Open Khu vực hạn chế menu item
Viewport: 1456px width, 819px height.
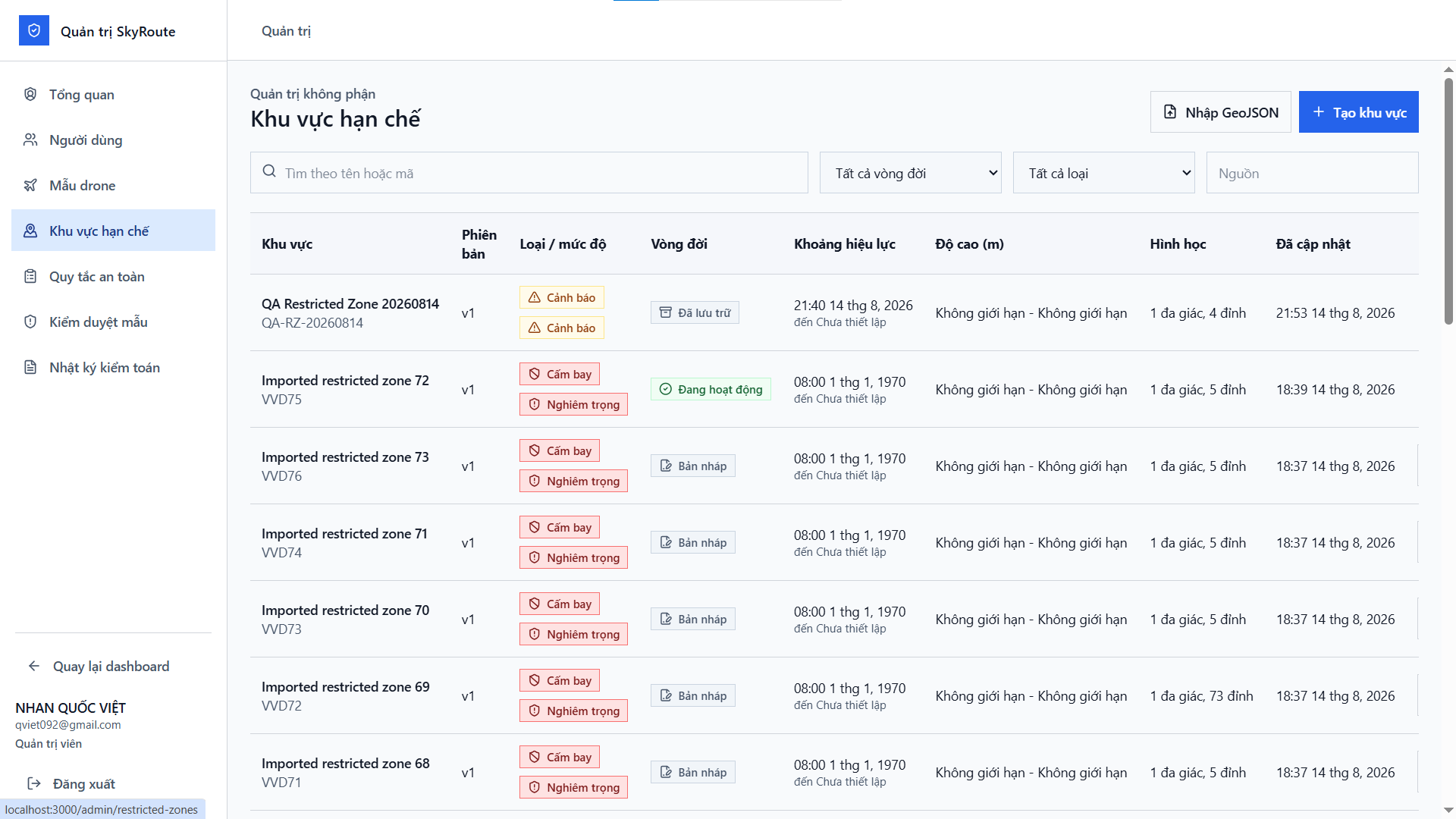coord(113,231)
